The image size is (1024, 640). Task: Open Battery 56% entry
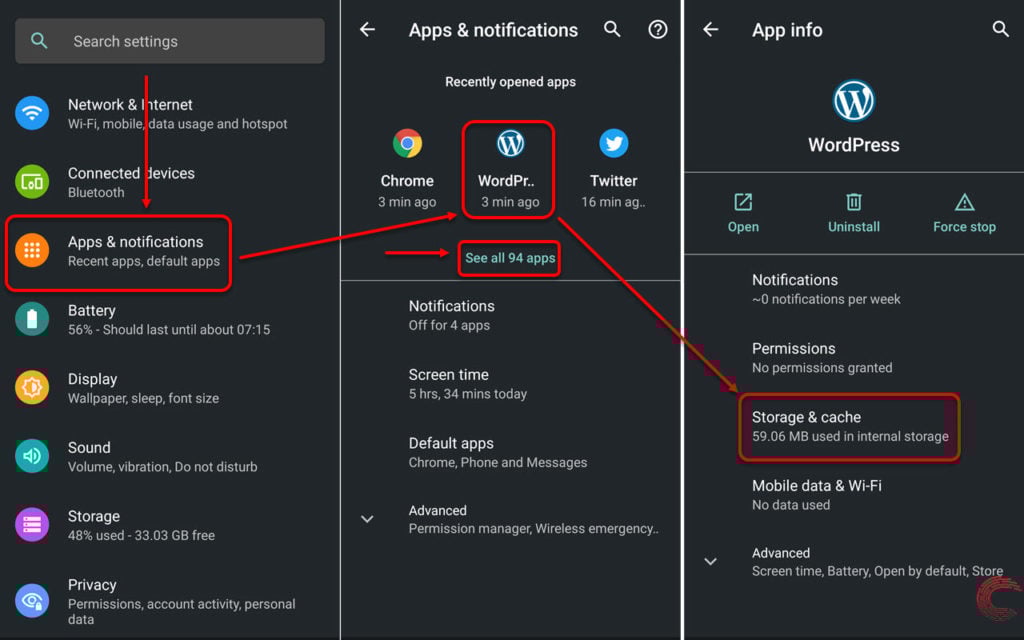point(170,319)
